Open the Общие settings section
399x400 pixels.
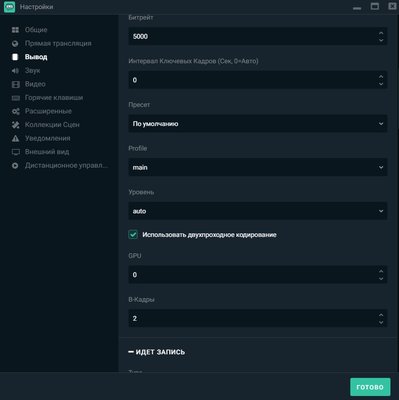(x=36, y=30)
